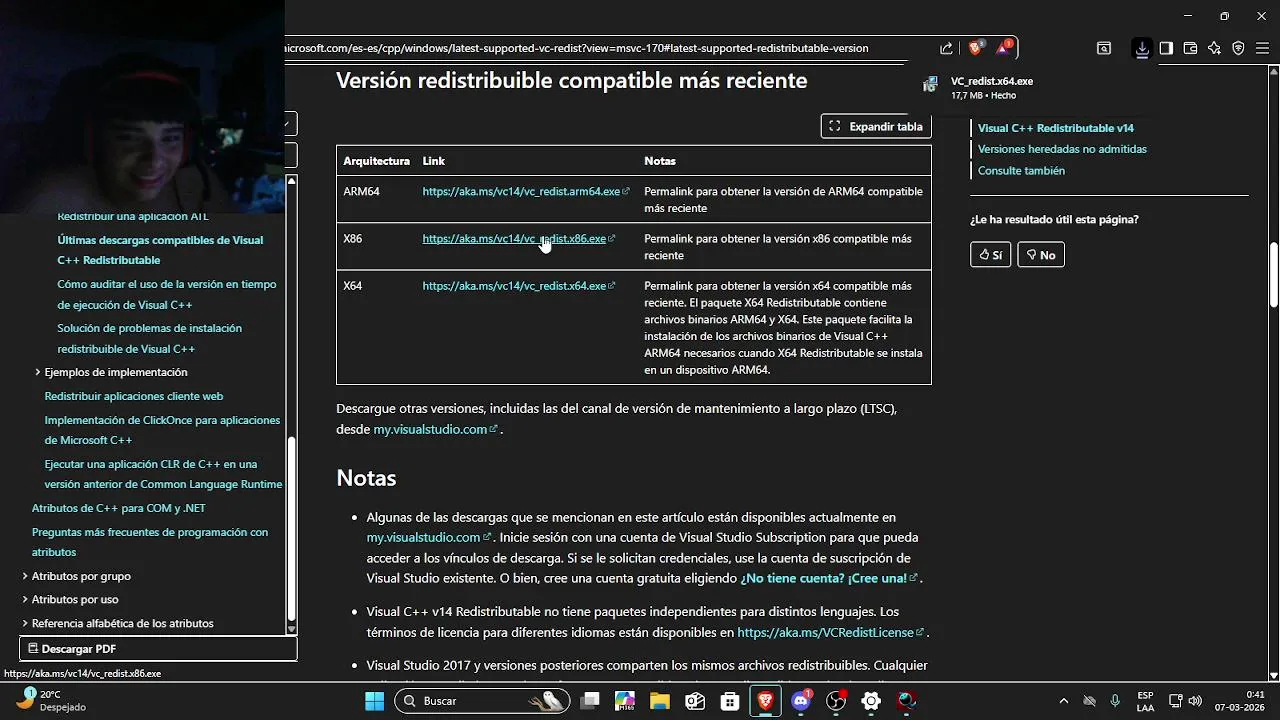The height and width of the screenshot is (720, 1280).
Task: Click the Notas column header
Action: [x=660, y=161]
